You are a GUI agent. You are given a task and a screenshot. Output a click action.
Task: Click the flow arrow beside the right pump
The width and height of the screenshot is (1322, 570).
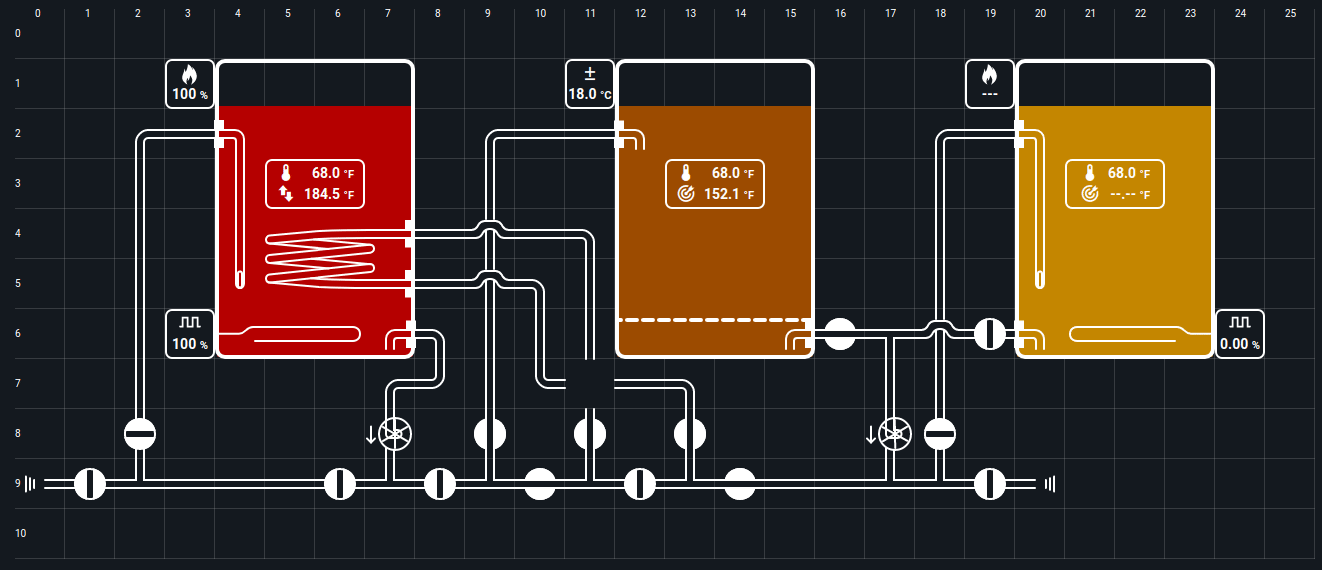coord(871,434)
